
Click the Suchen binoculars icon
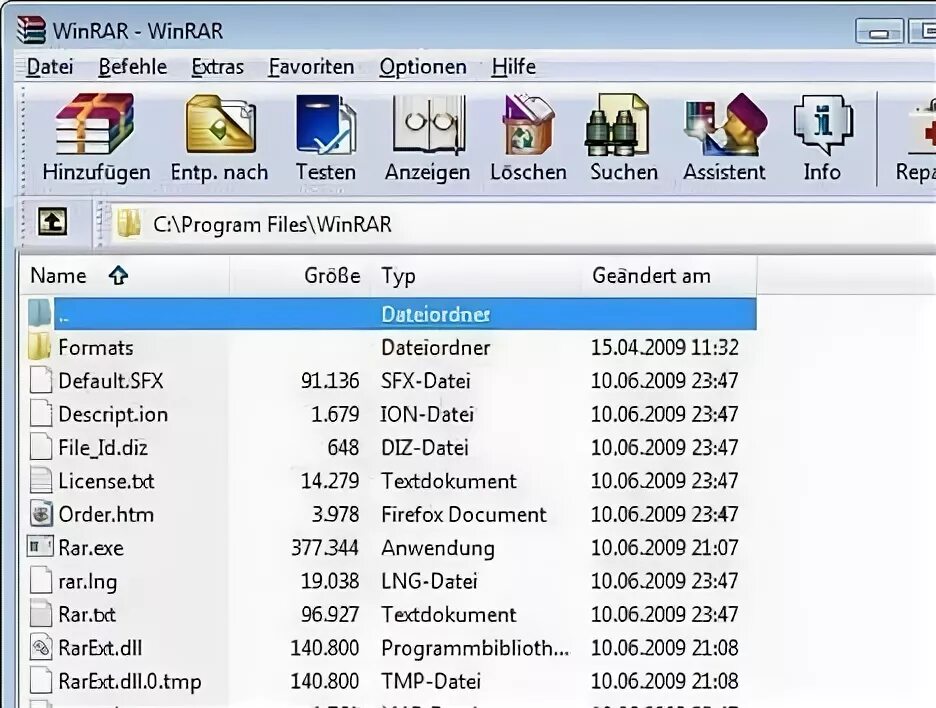click(617, 124)
